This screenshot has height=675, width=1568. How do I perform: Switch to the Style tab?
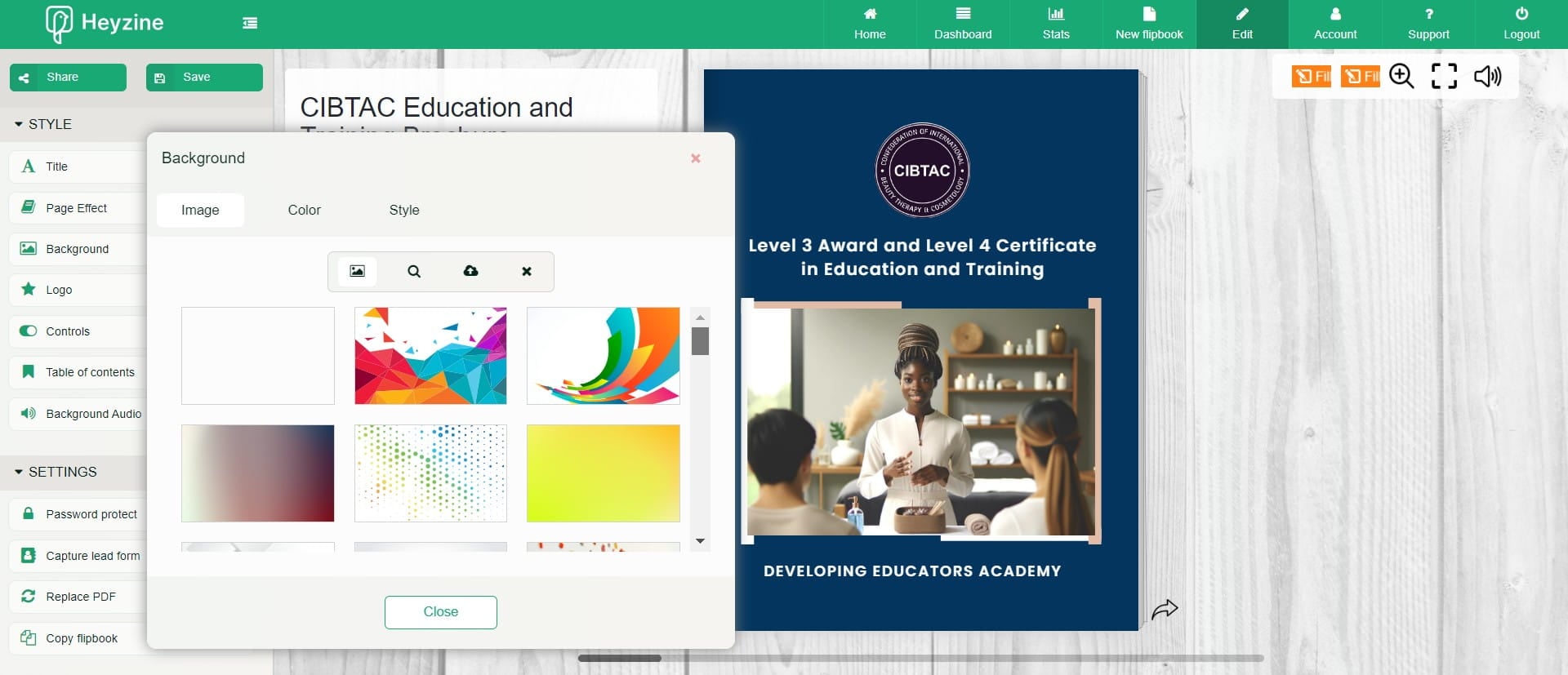404,210
